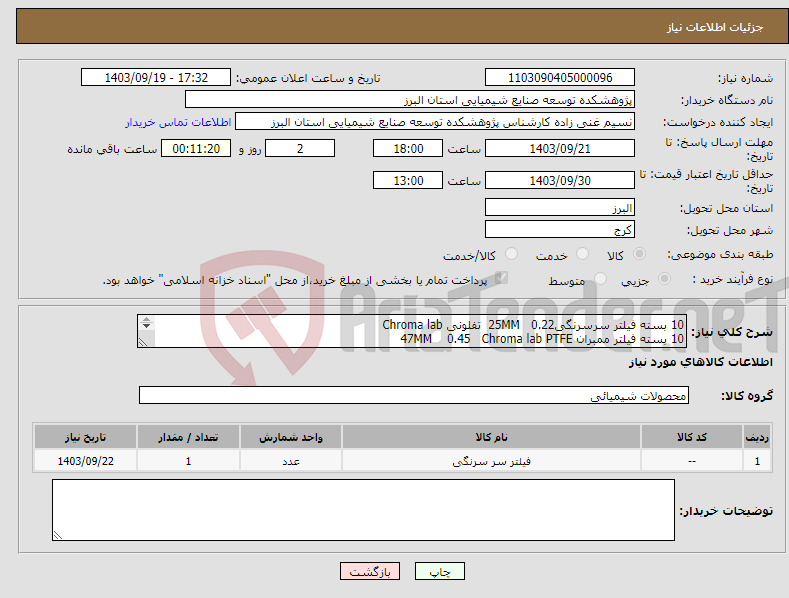789x598 pixels.
Task: Click the کد کالا column header
Action: point(692,437)
